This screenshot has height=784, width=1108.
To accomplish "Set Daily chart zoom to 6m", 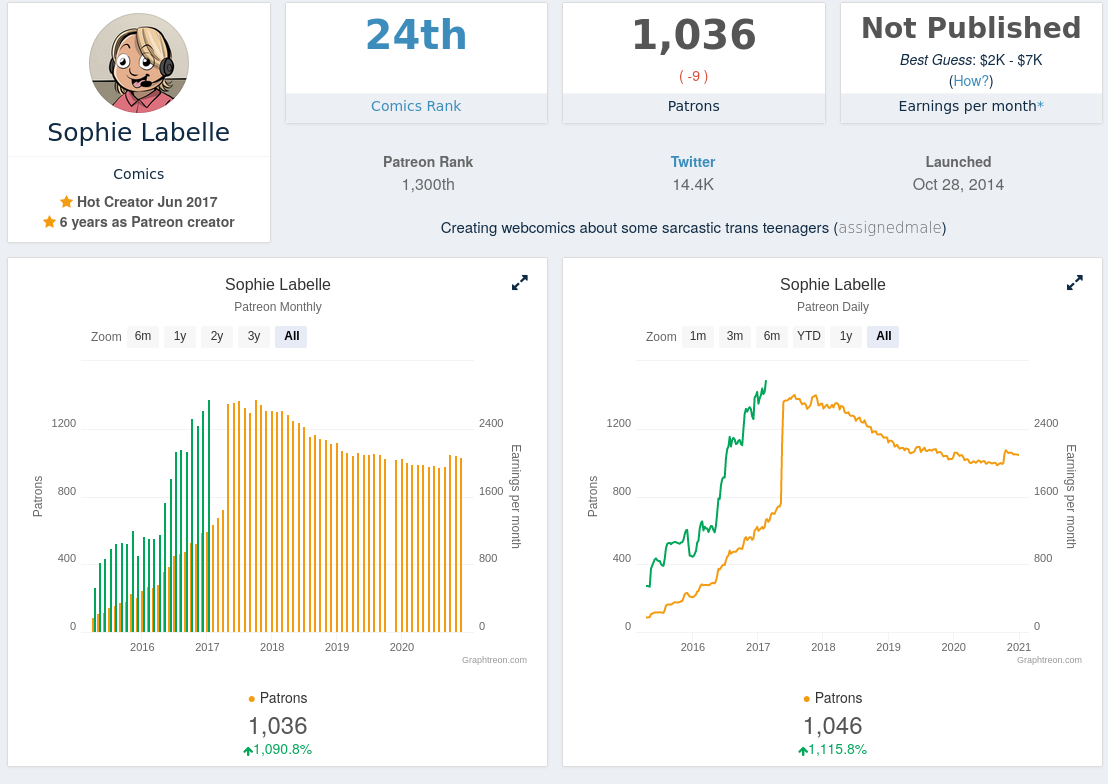I will [x=772, y=337].
